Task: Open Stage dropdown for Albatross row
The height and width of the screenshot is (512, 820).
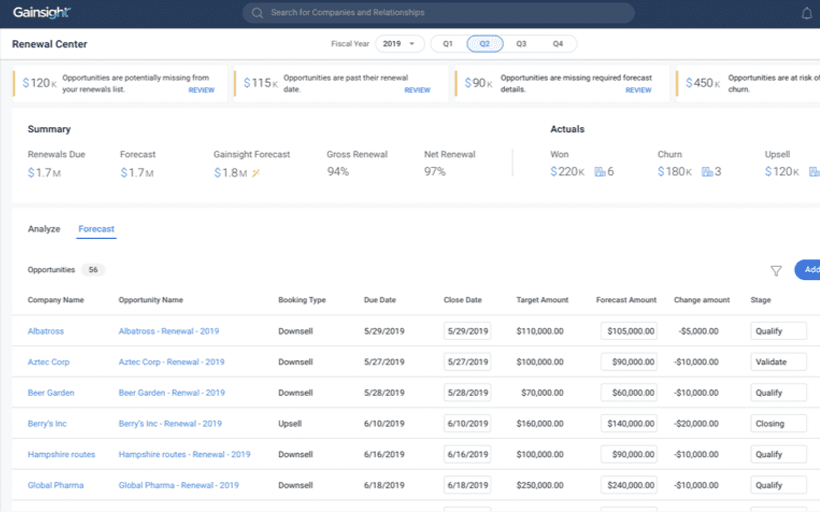Action: 778,331
